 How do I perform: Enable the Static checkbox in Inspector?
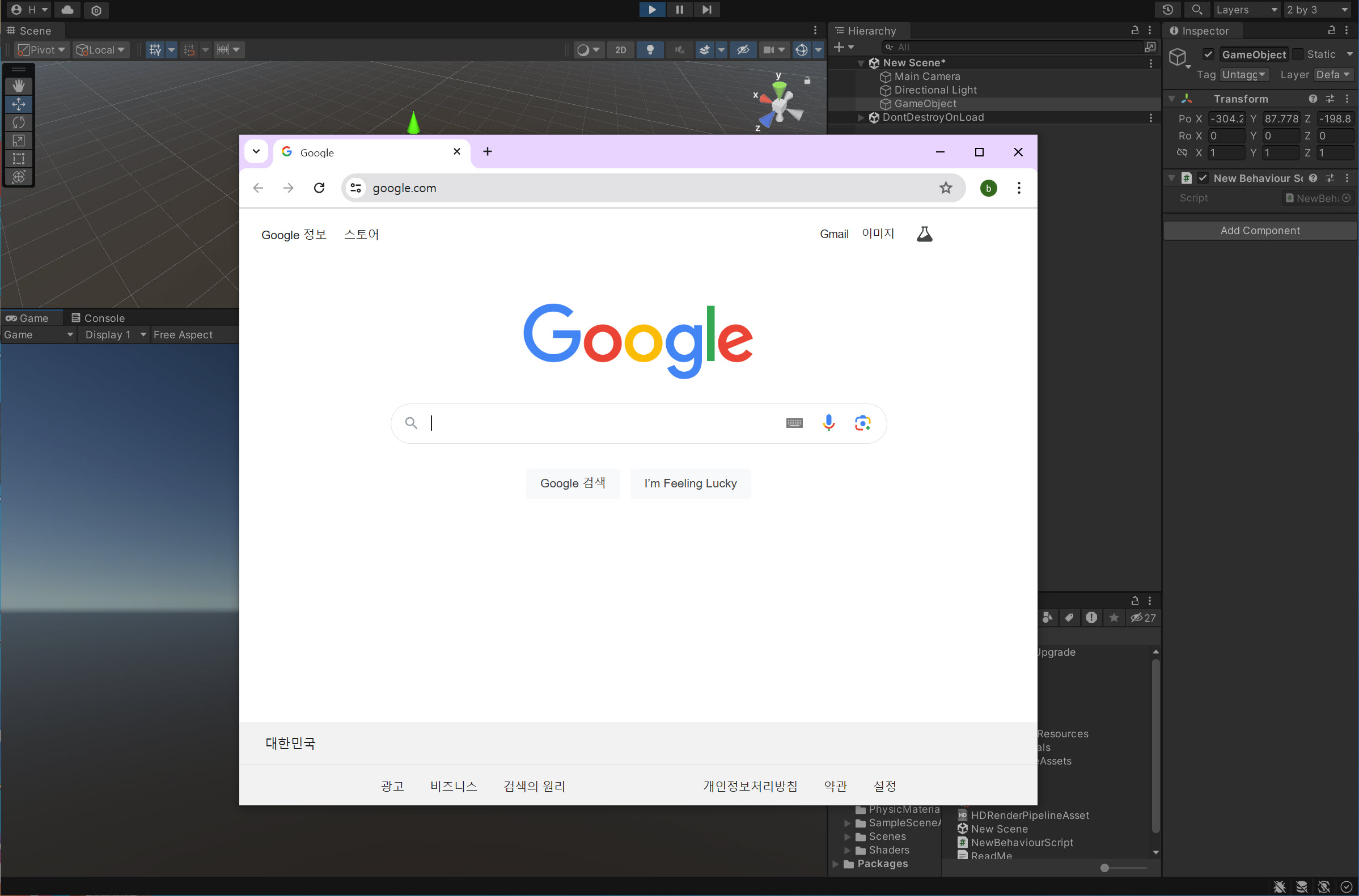(x=1298, y=54)
